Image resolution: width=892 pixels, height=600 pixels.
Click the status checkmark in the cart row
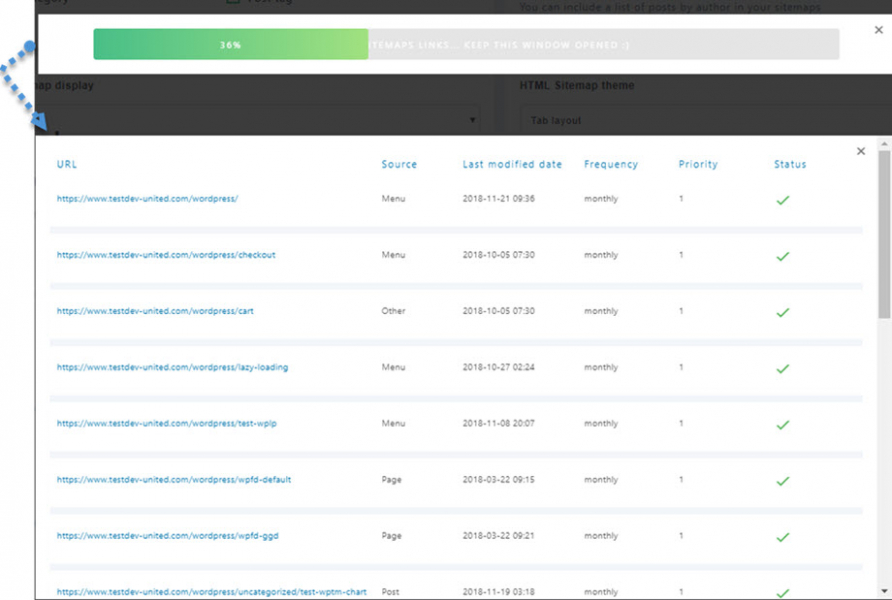point(782,312)
